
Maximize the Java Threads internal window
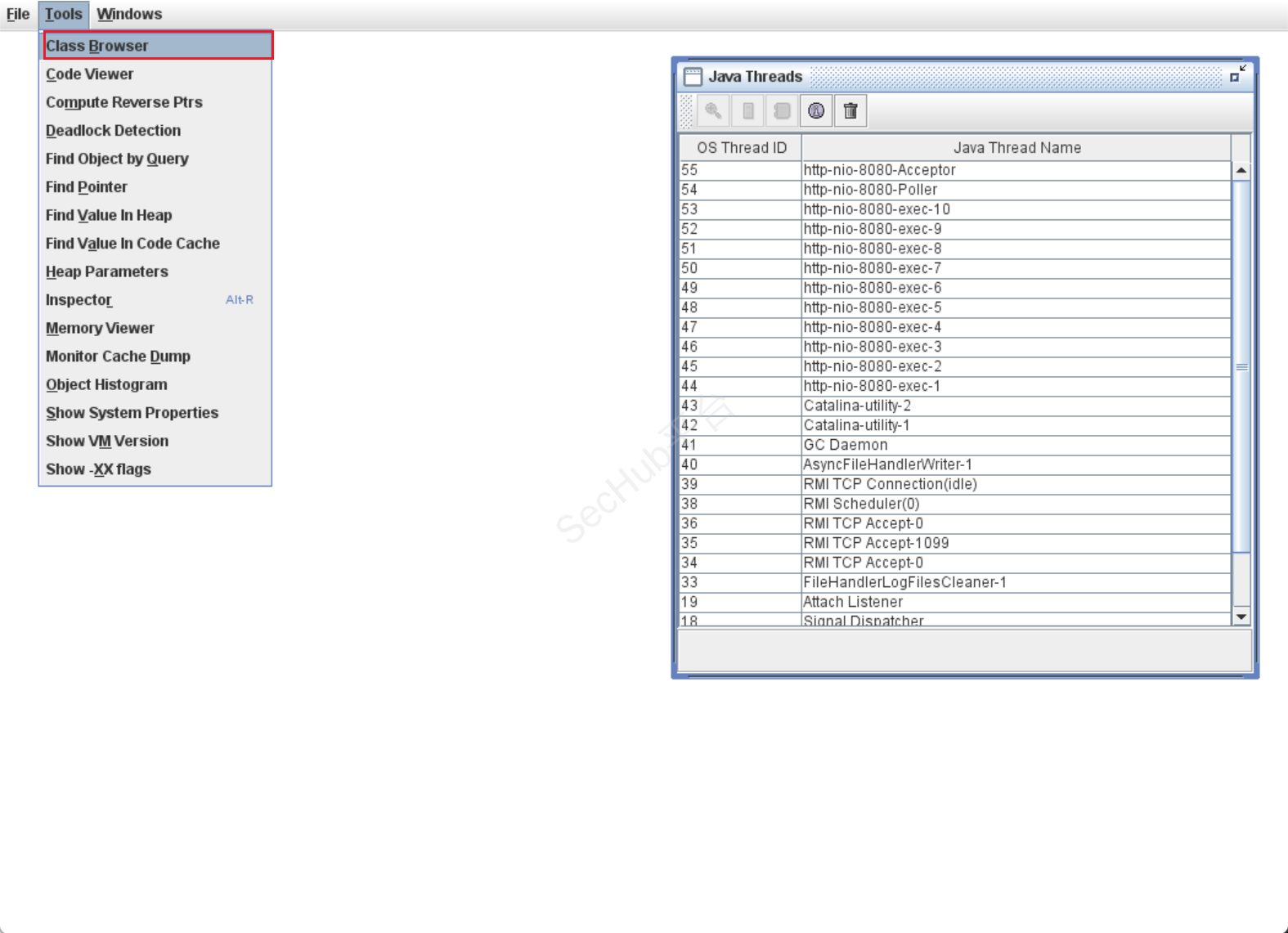(1236, 75)
